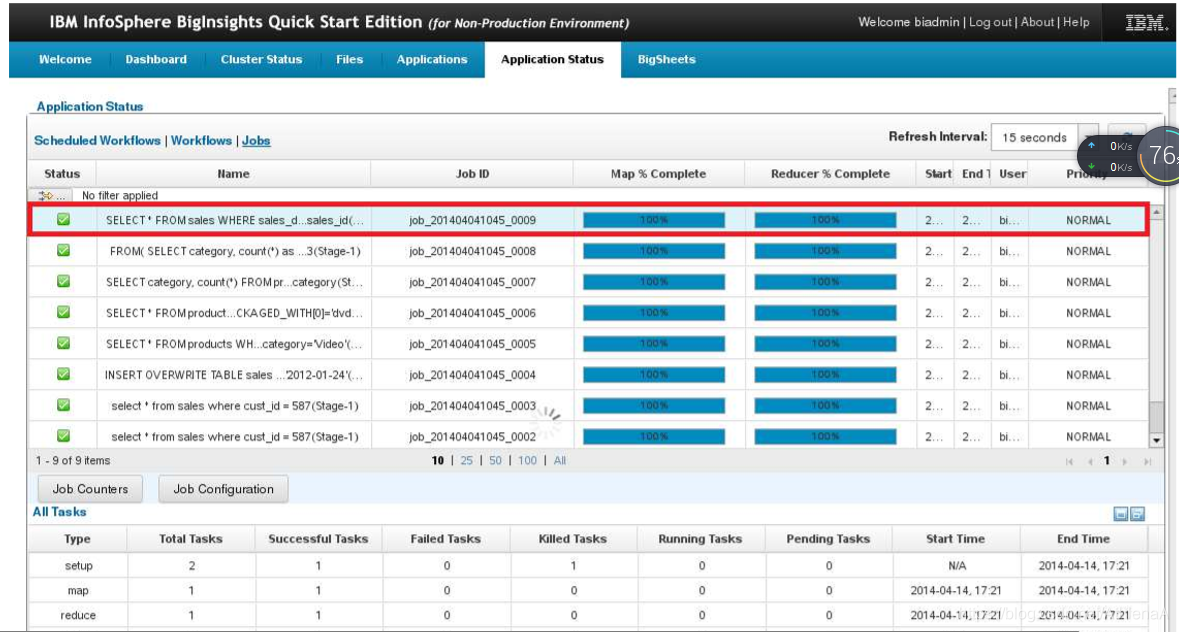Image resolution: width=1179 pixels, height=632 pixels.
Task: Select job ID job_201404041045_0006
Action: 472,313
